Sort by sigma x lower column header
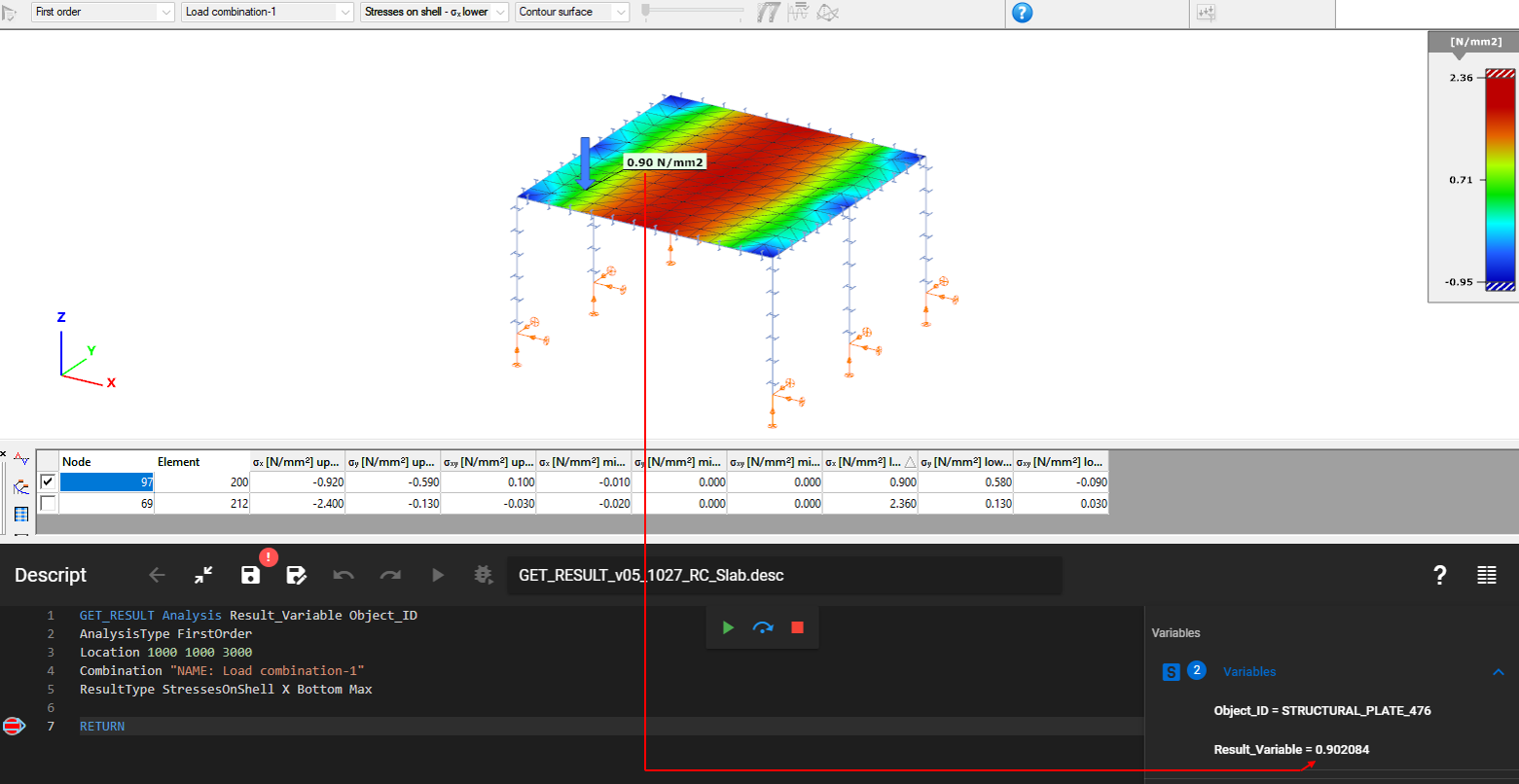The image size is (1519, 784). click(x=870, y=461)
